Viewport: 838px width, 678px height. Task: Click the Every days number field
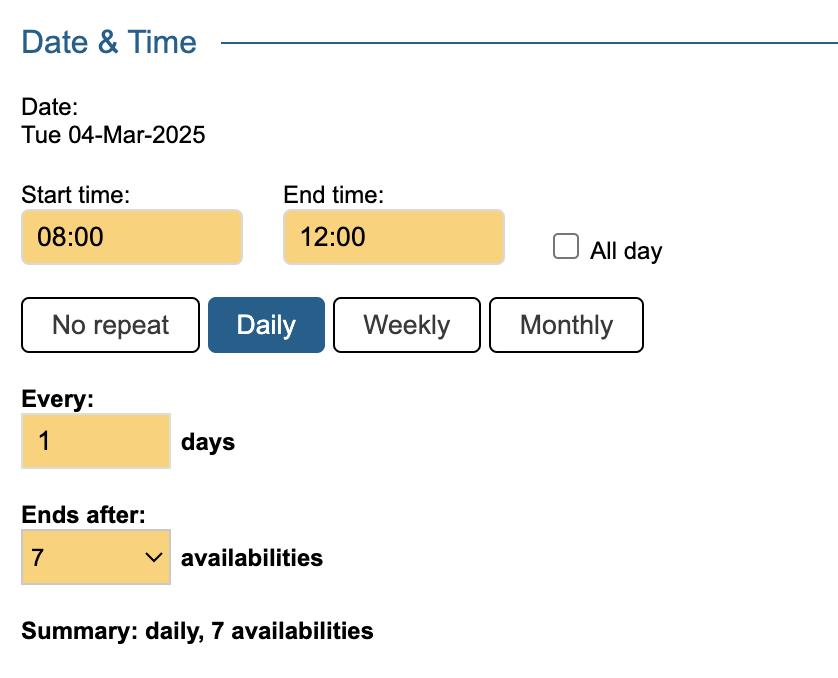[95, 441]
